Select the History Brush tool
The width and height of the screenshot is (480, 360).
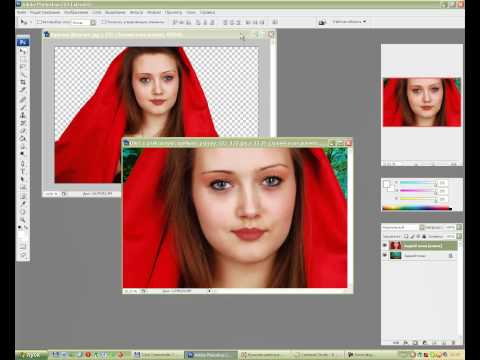point(23,123)
